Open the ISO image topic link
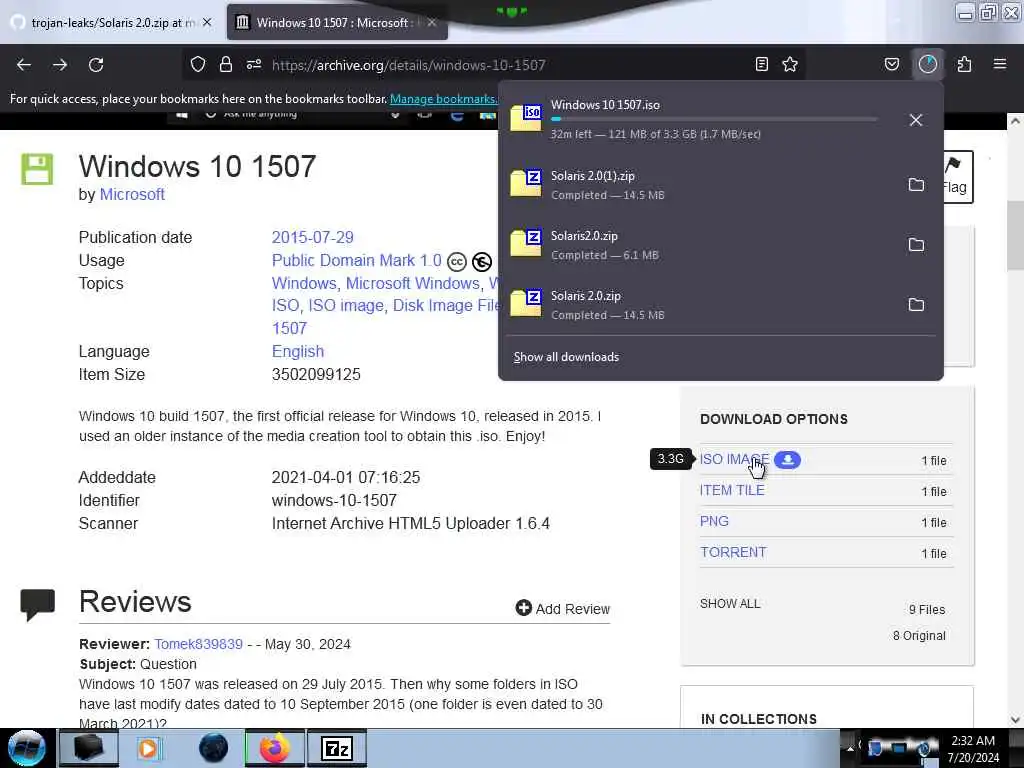The image size is (1024, 768). [x=345, y=306]
